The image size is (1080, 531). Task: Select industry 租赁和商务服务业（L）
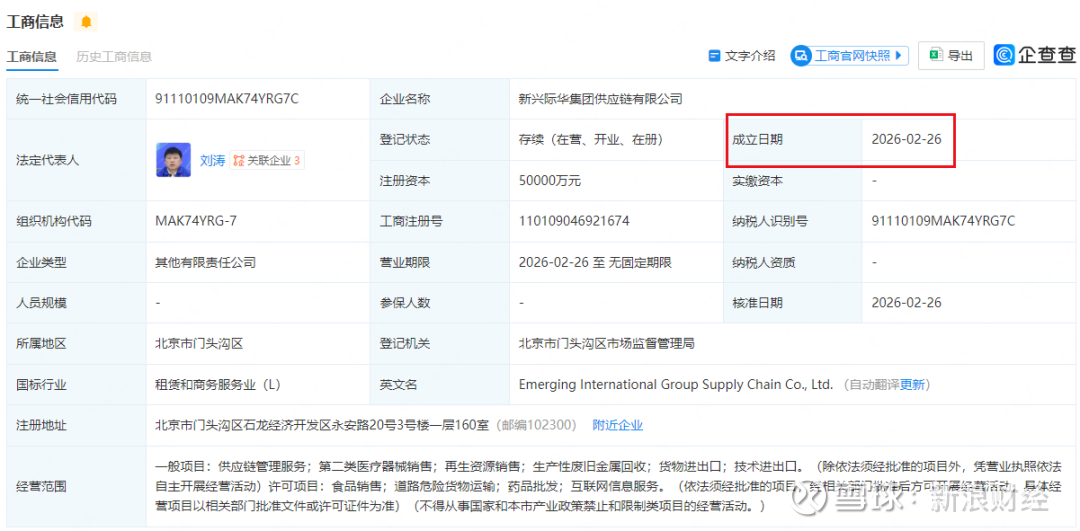218,384
